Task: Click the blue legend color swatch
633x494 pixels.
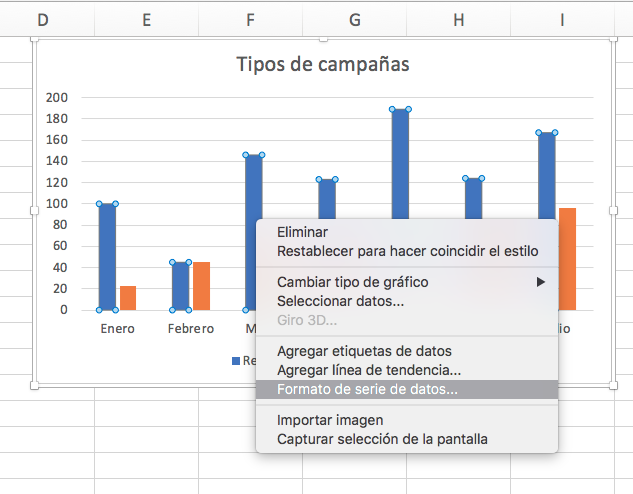Action: click(x=237, y=361)
